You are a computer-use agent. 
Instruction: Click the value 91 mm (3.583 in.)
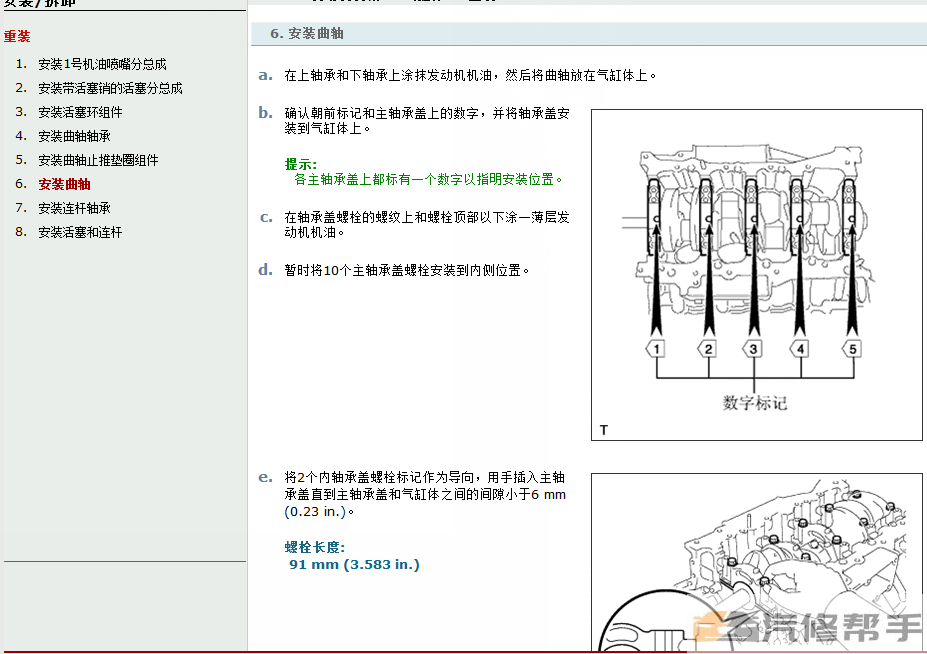click(x=354, y=565)
